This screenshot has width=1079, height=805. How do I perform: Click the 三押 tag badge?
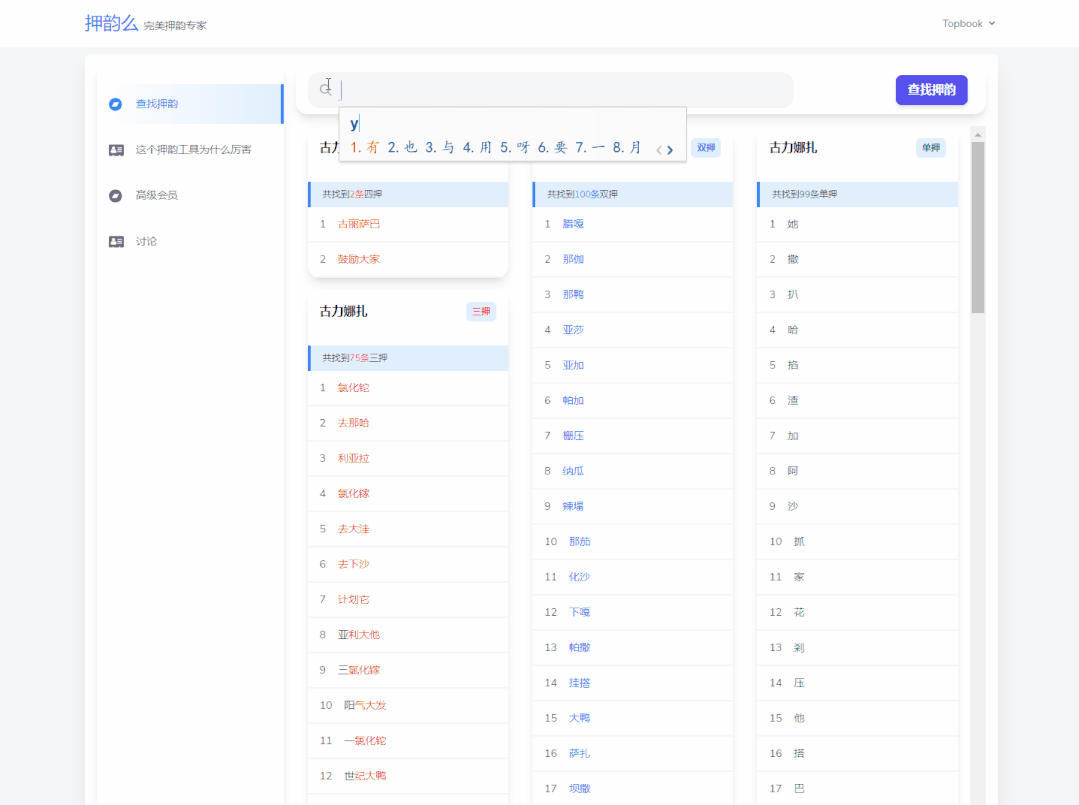(x=481, y=312)
